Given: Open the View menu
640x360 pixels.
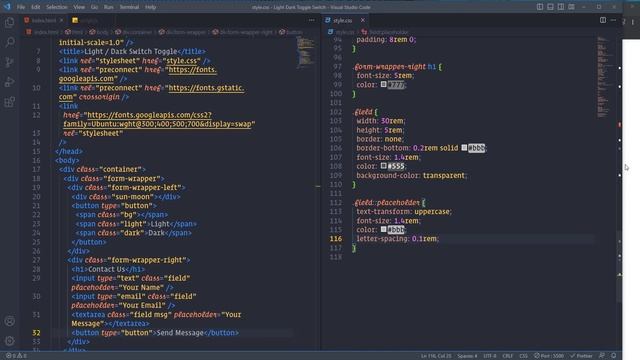Looking at the screenshot, I should [79, 7].
